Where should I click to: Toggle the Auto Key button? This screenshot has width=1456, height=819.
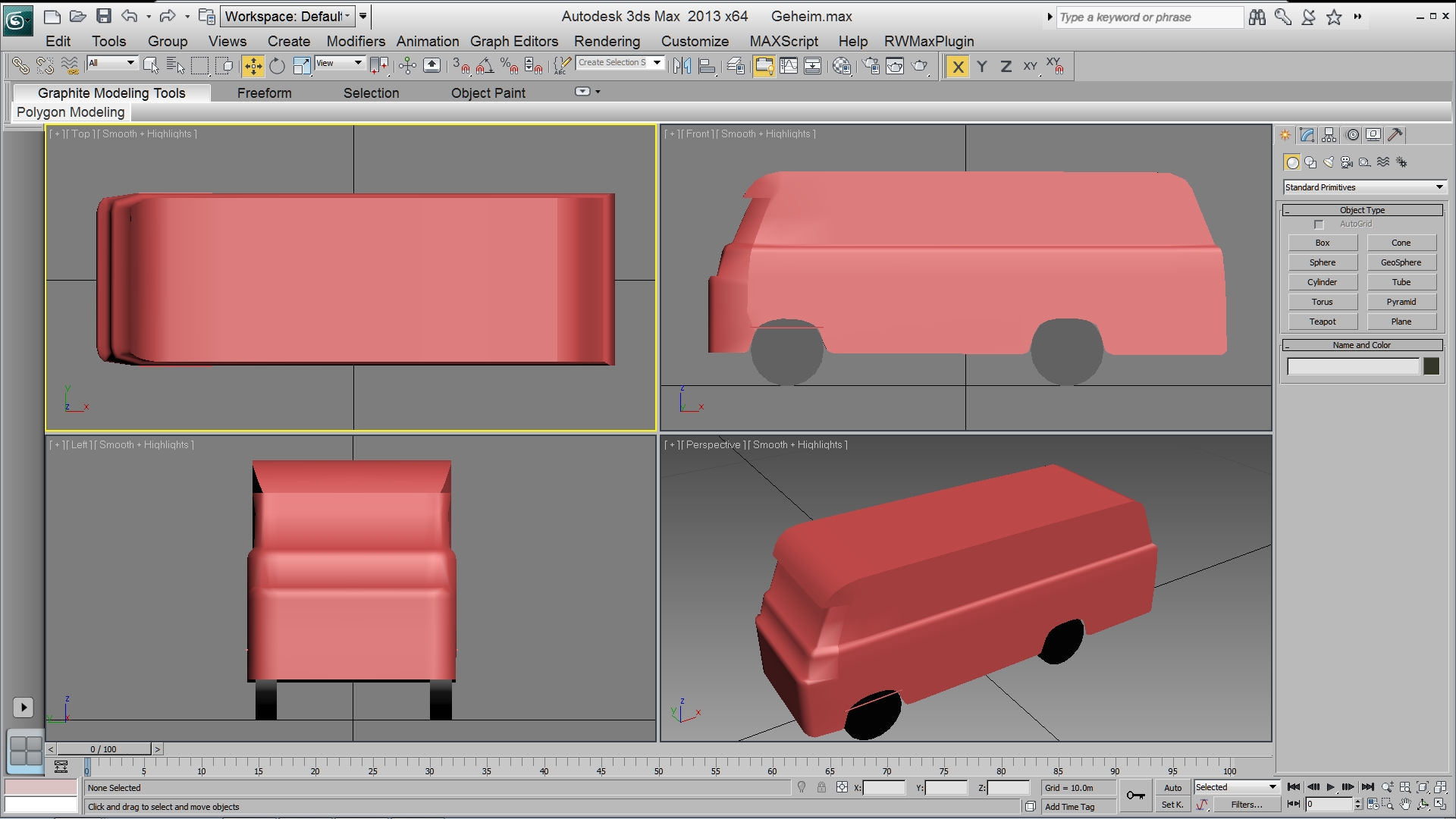click(x=1172, y=788)
